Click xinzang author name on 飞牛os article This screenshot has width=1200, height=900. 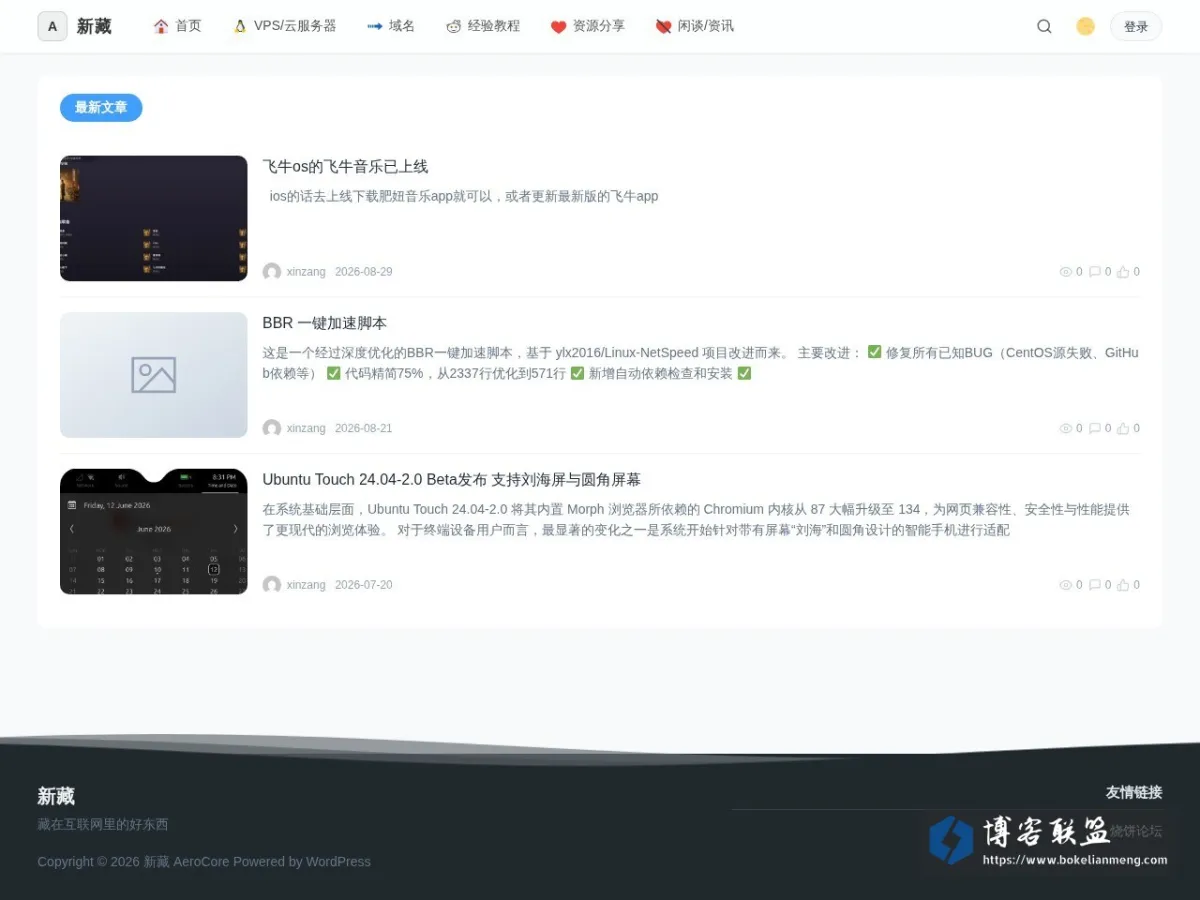point(306,272)
